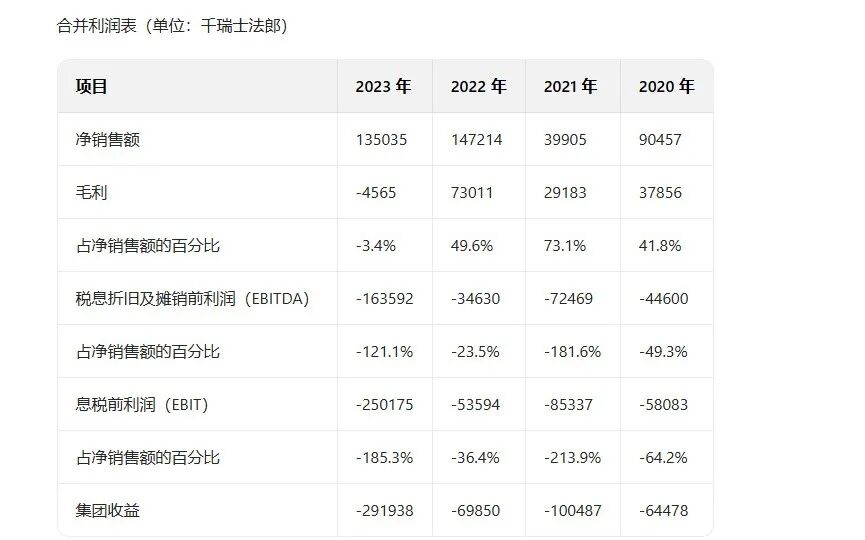Click the 2020 group income cell -64478
The image size is (865, 540).
tap(663, 511)
